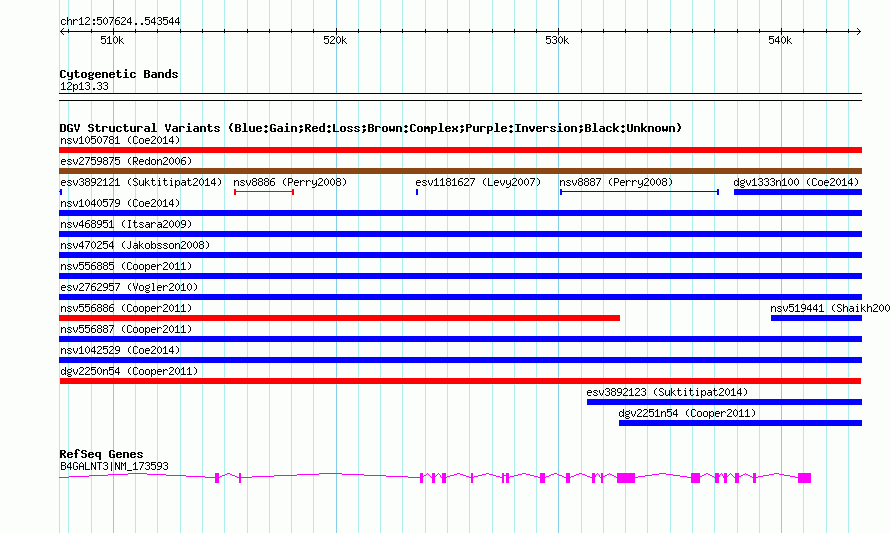
Task: Open the upper nsv556885 (Cooper2011) label
Action: 126,266
